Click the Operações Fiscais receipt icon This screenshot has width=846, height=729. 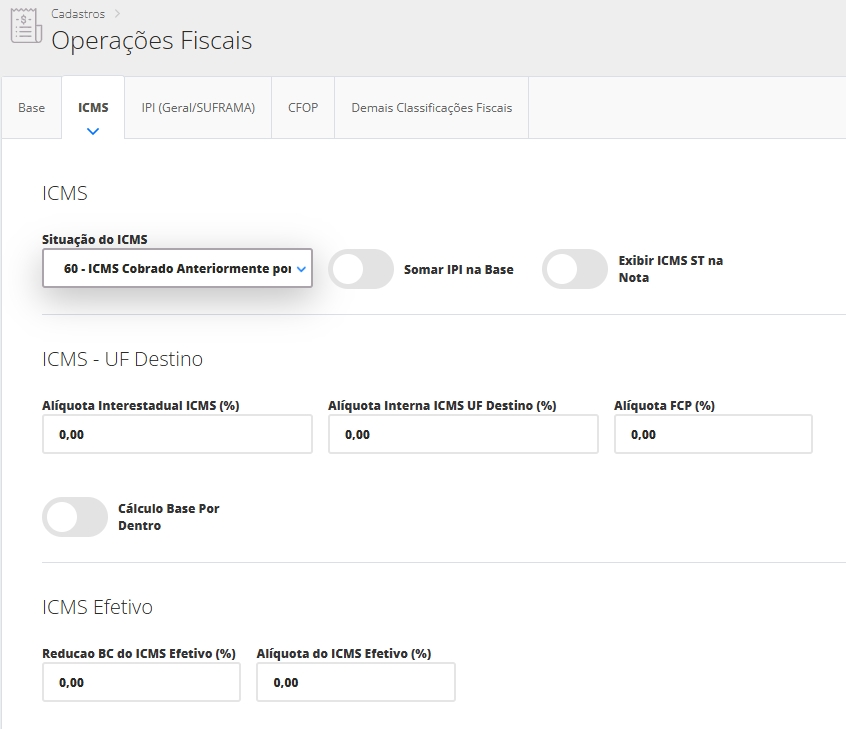point(26,27)
